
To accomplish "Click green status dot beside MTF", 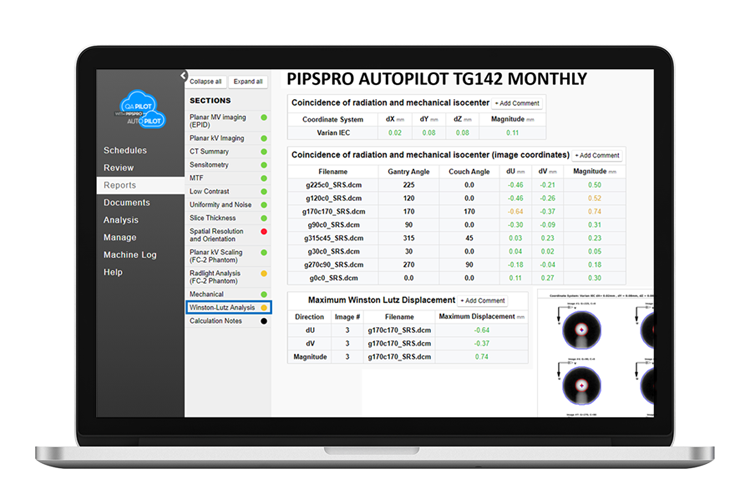I will click(x=264, y=178).
